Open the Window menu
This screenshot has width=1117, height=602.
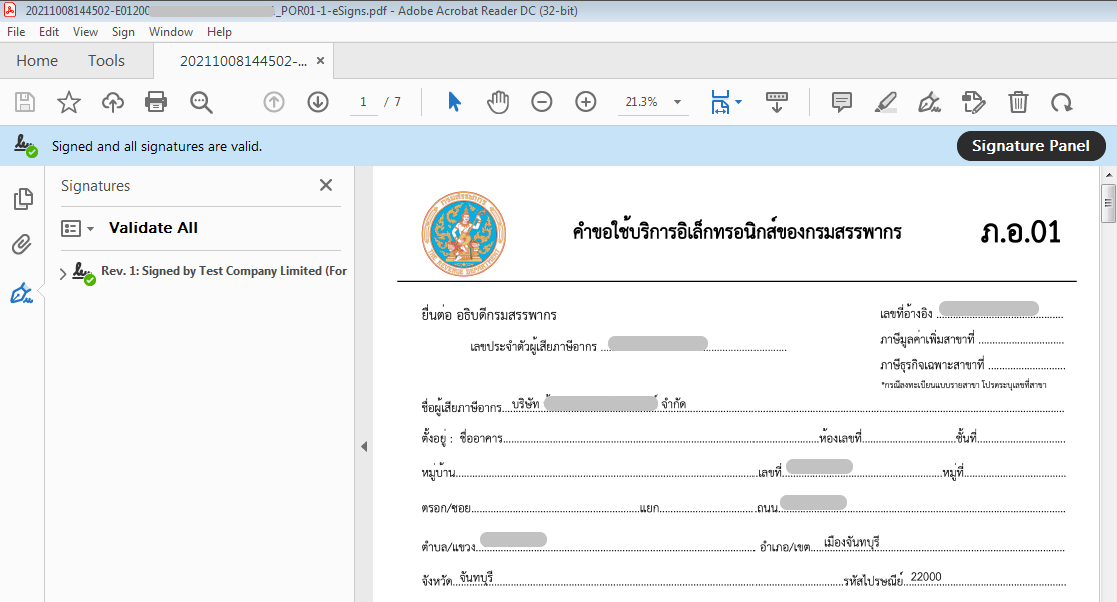[x=171, y=32]
